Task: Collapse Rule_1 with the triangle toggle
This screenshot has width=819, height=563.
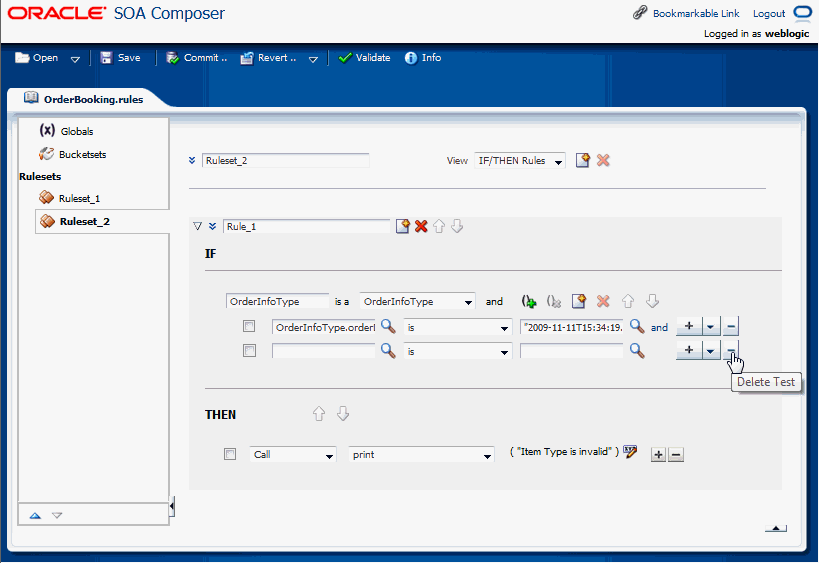Action: (197, 226)
